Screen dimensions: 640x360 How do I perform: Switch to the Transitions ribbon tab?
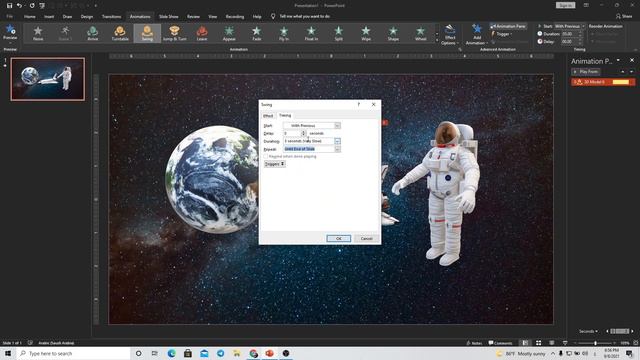point(111,17)
